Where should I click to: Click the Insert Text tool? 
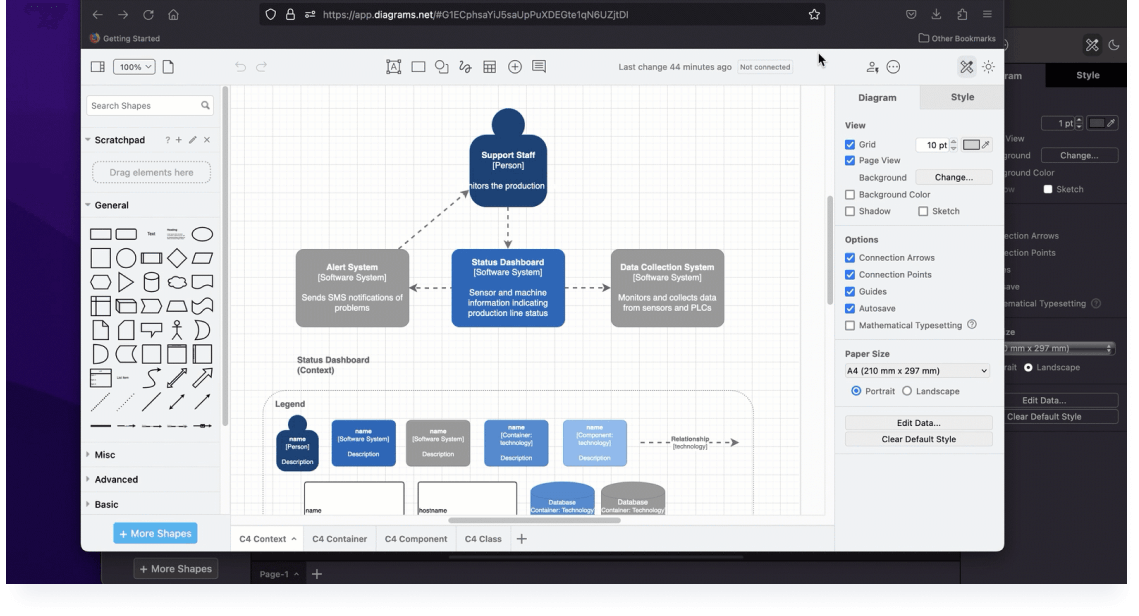394,66
